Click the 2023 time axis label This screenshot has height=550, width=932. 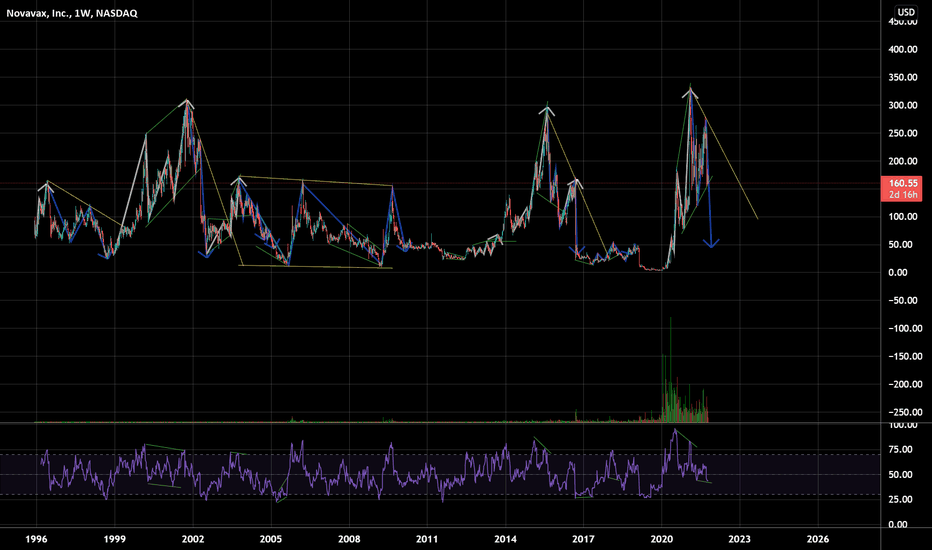pos(739,539)
